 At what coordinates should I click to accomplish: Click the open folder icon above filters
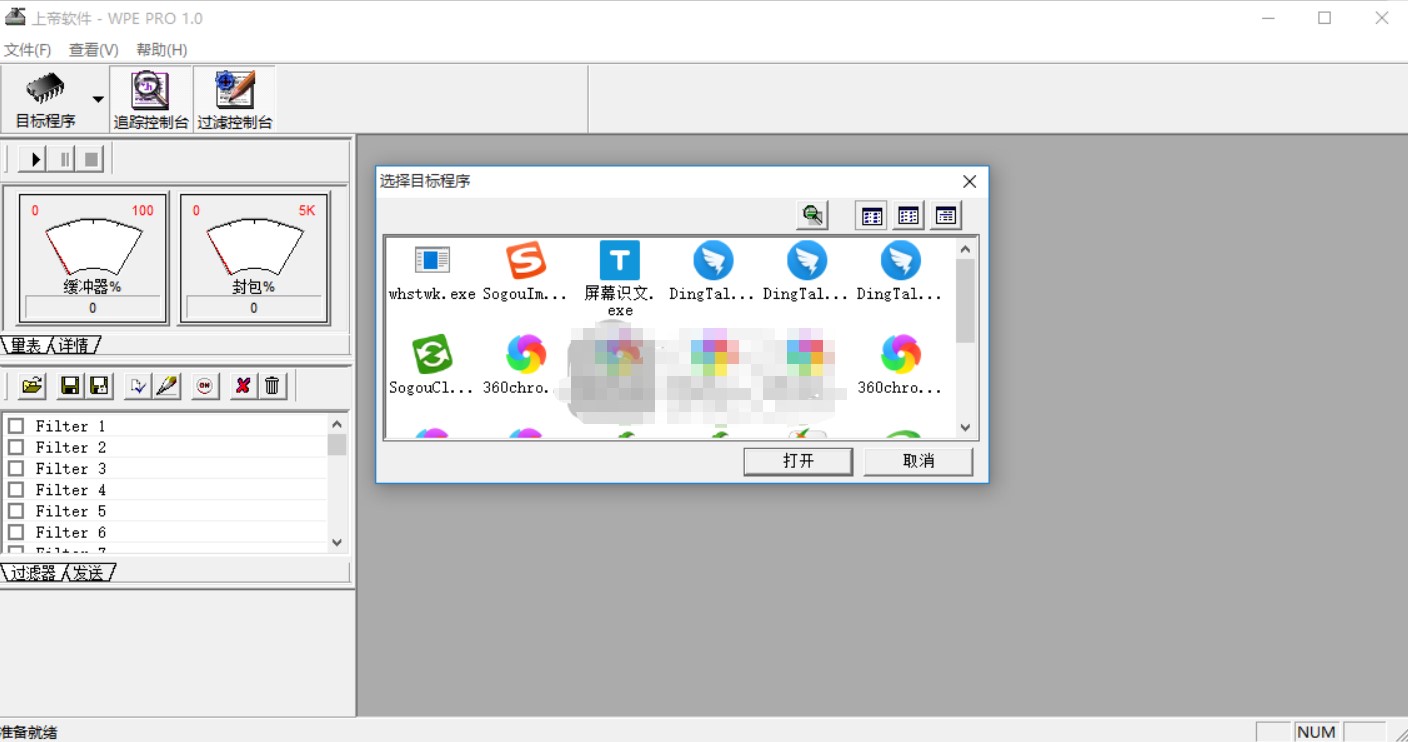[x=32, y=386]
